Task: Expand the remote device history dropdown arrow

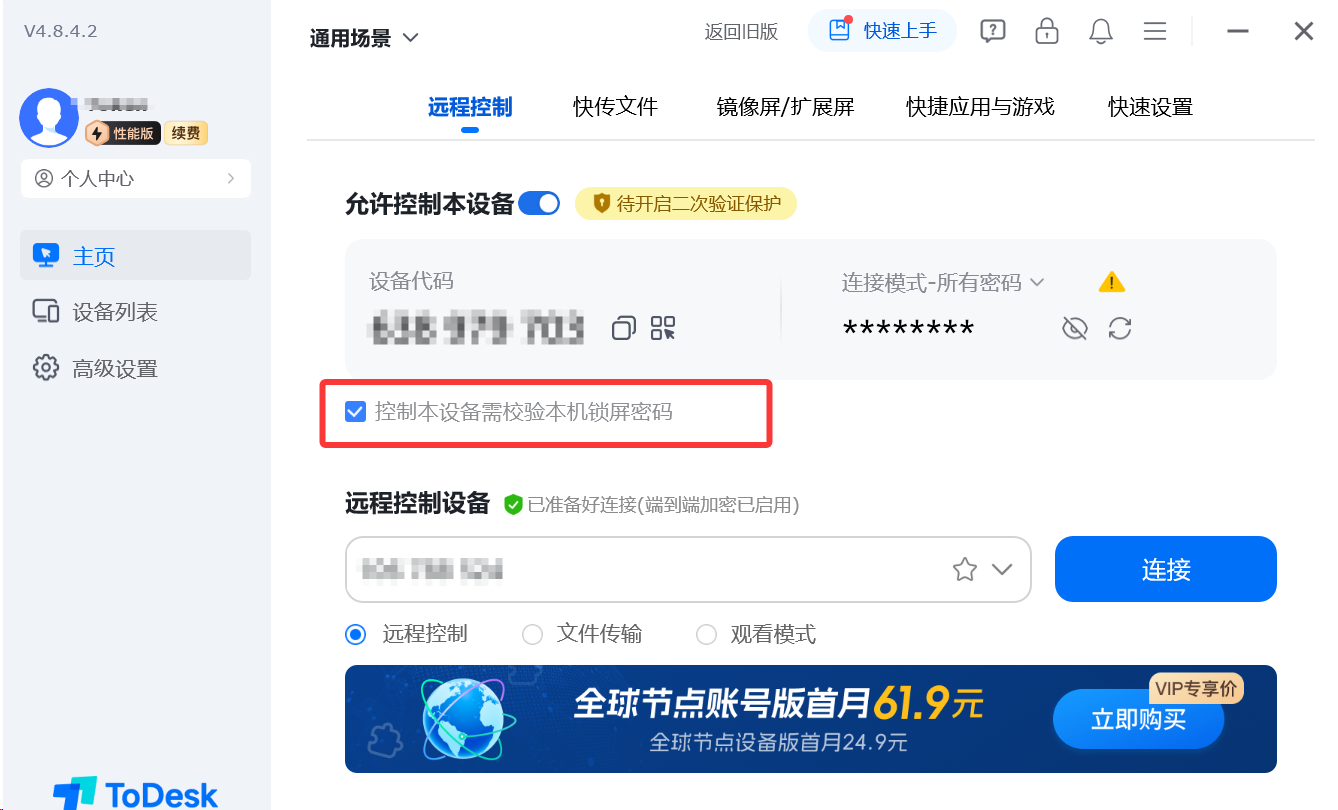Action: 1002,570
